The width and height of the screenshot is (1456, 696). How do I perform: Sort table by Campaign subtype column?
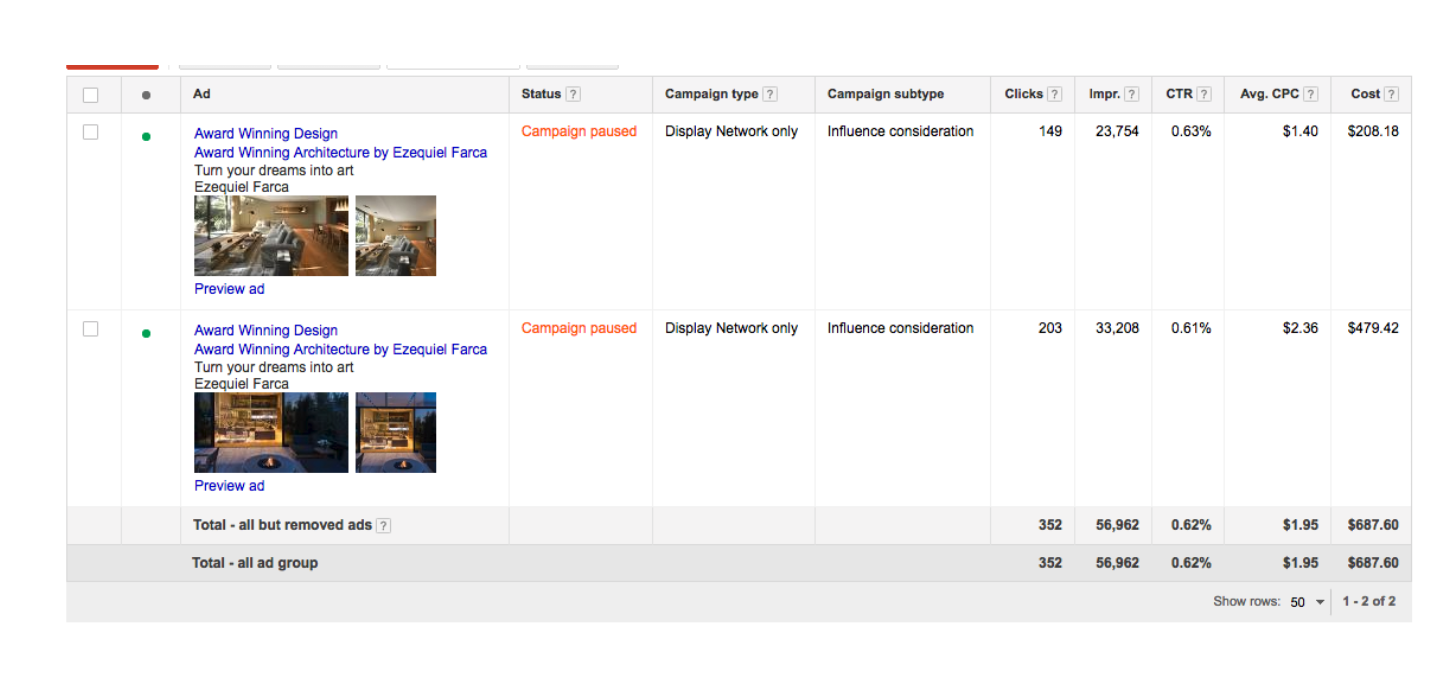(885, 94)
